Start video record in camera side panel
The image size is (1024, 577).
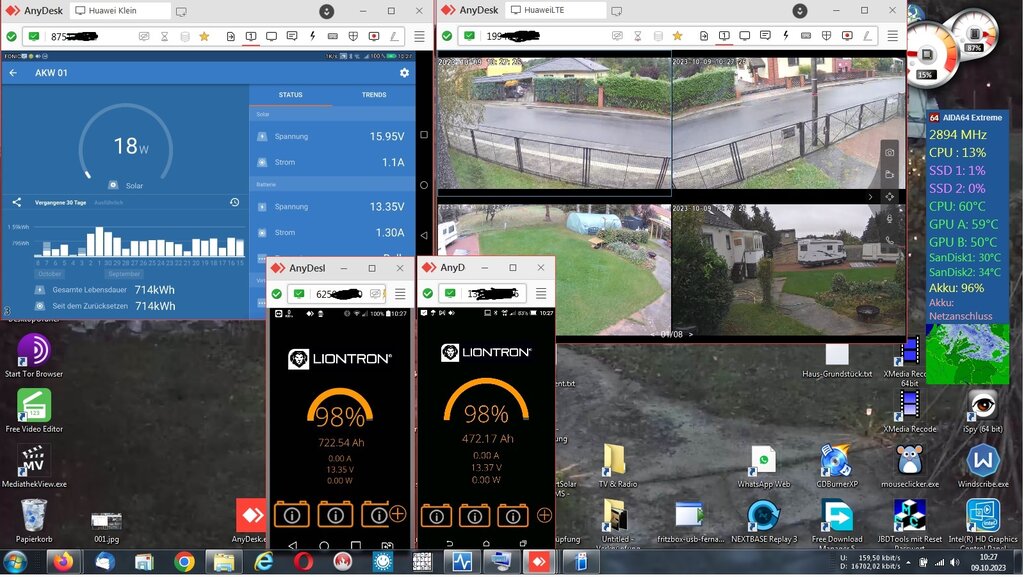click(889, 174)
